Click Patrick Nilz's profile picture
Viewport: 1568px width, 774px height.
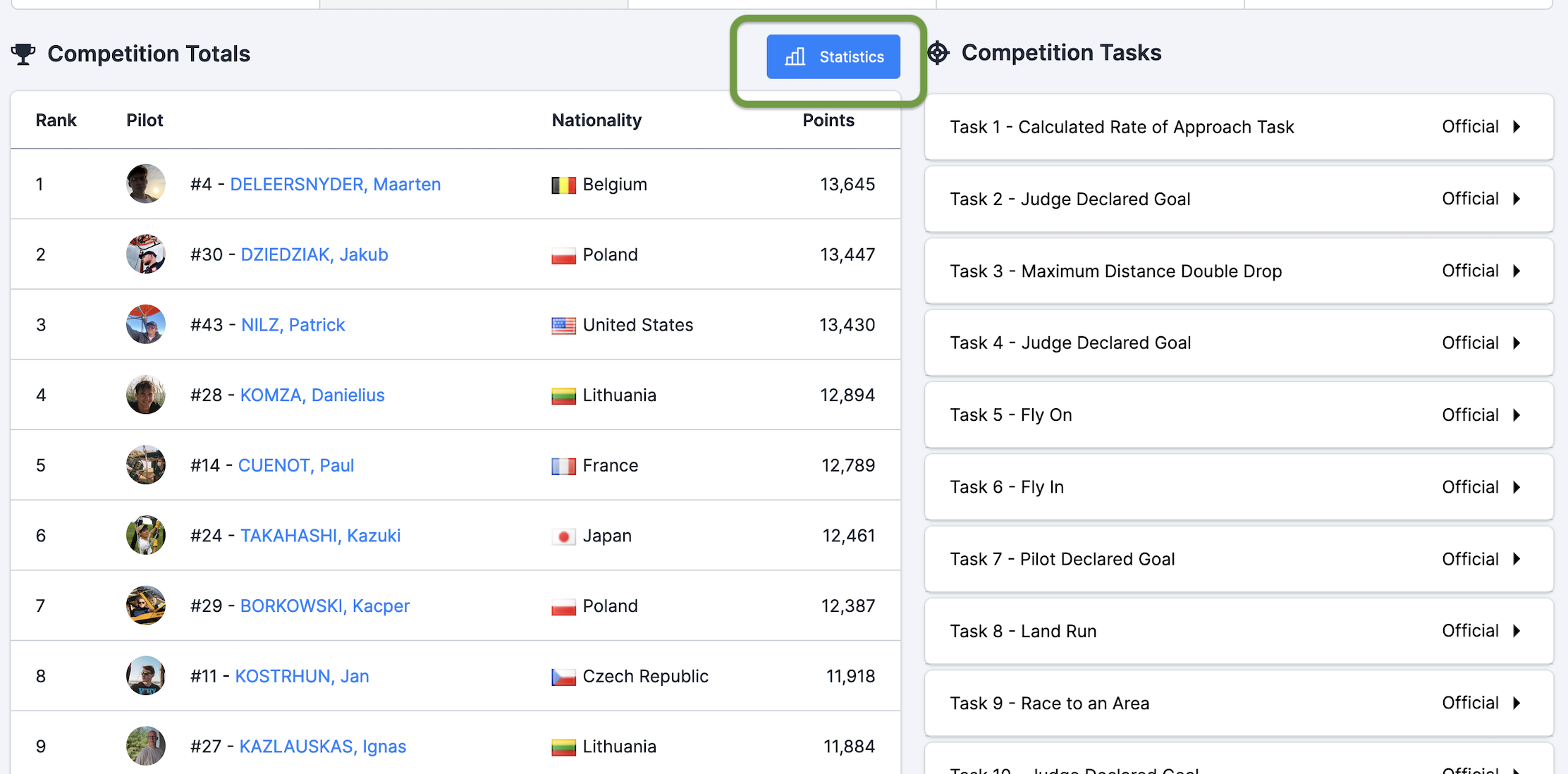tap(146, 324)
